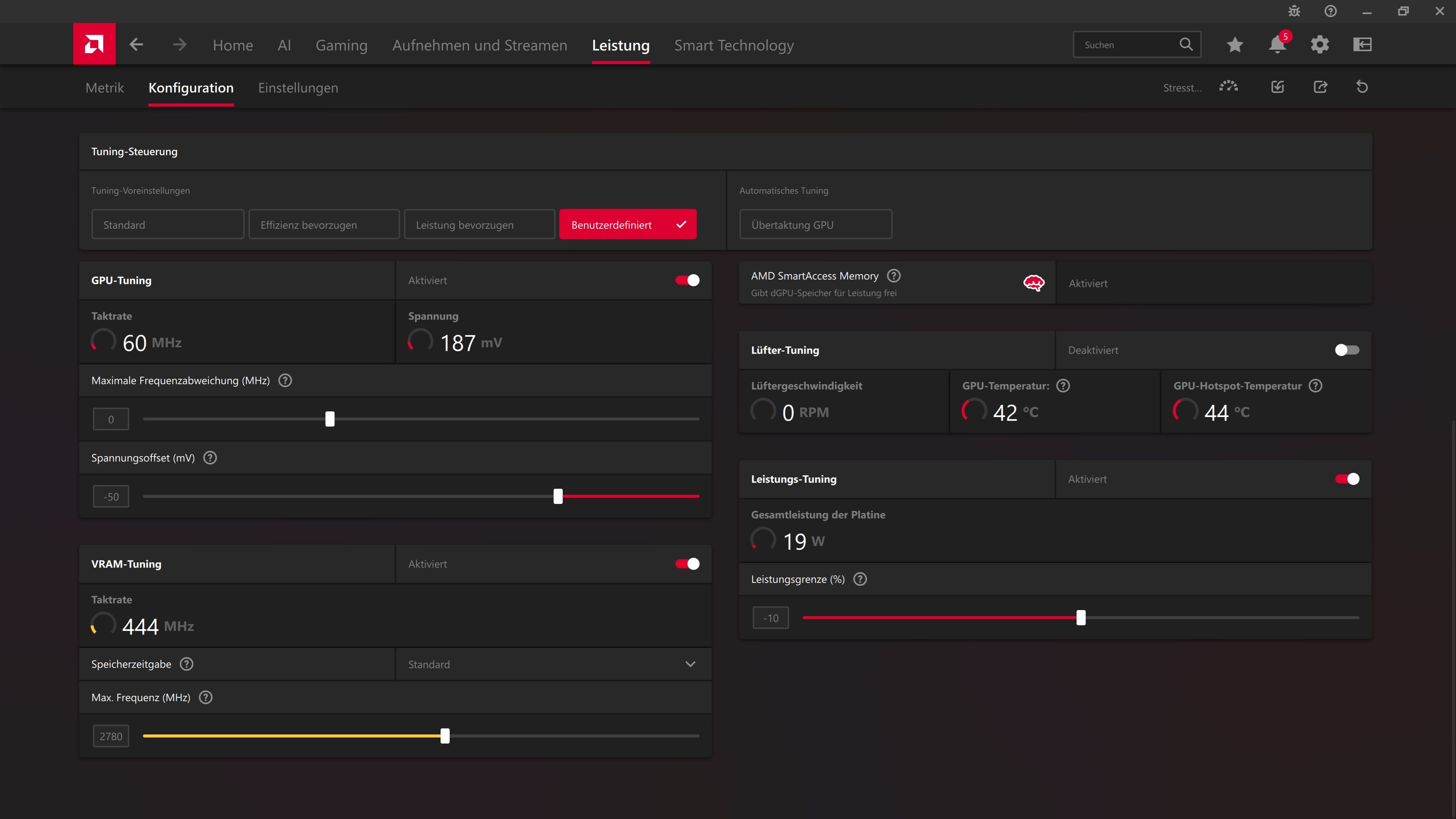Viewport: 1456px width, 819px height.
Task: Switch to the Metrik tab
Action: pos(105,88)
